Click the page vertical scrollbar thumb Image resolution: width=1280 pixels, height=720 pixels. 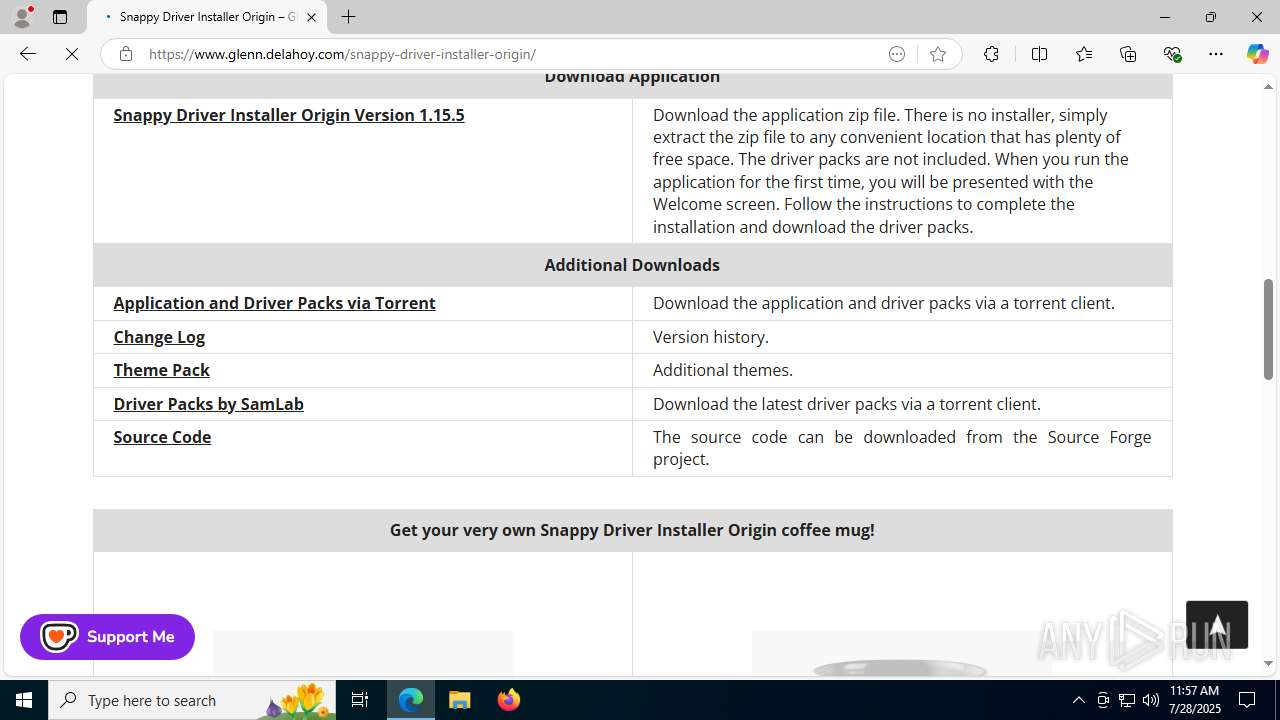[x=1268, y=329]
